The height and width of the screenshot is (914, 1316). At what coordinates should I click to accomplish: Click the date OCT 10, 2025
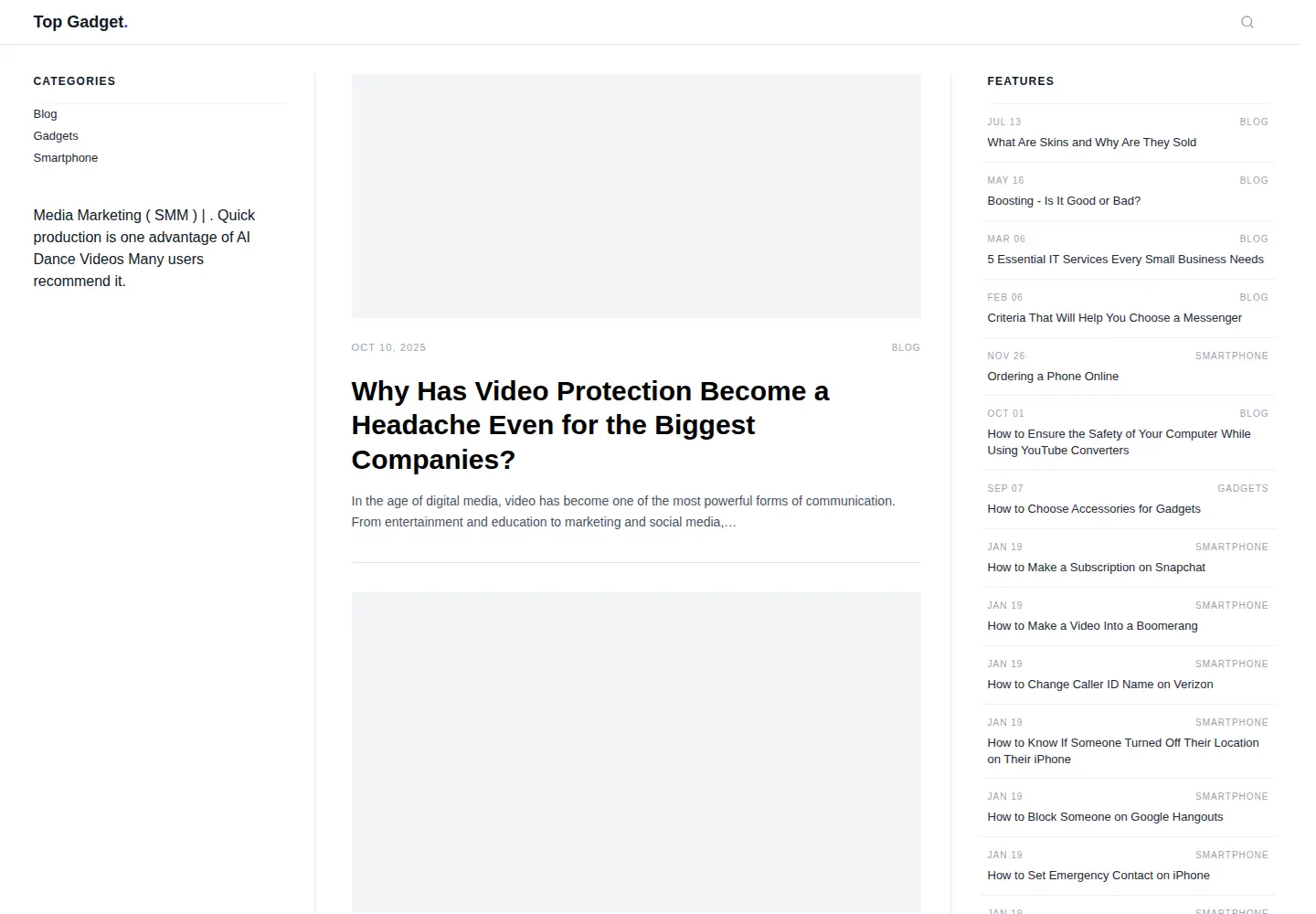(x=388, y=347)
